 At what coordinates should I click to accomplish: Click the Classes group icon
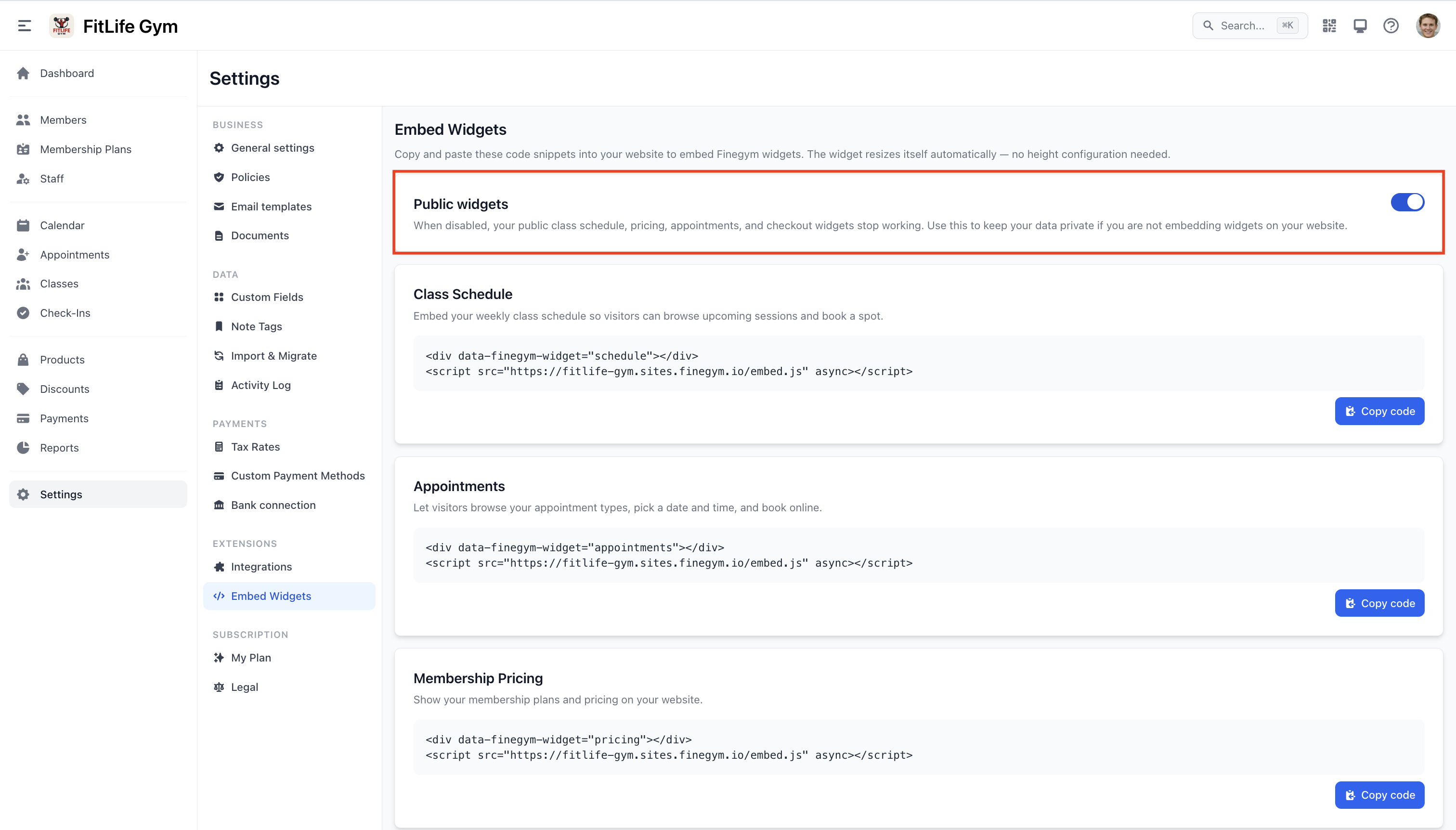point(23,284)
